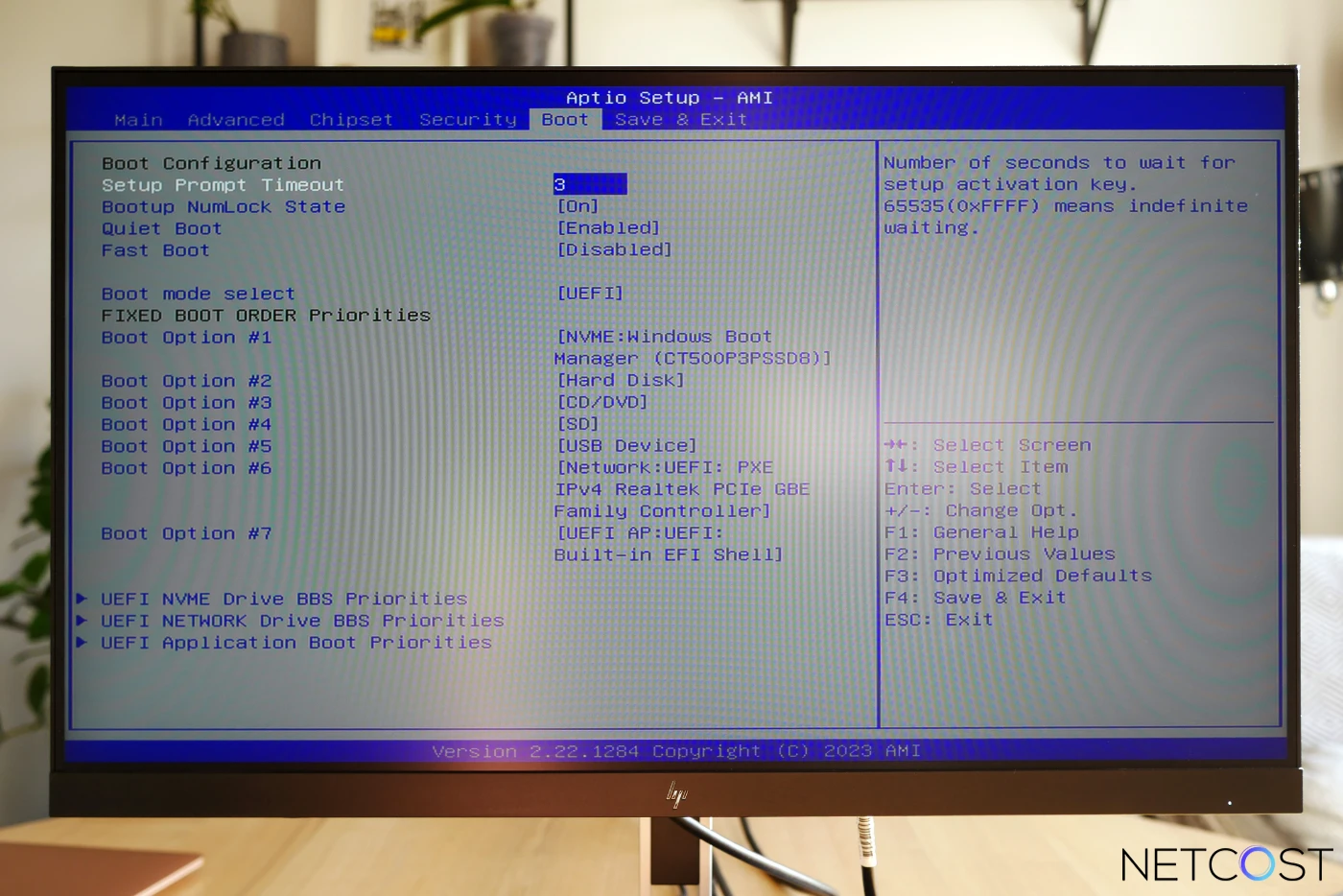The image size is (1343, 896).
Task: Select the Quiet Boot label
Action: coord(162,229)
